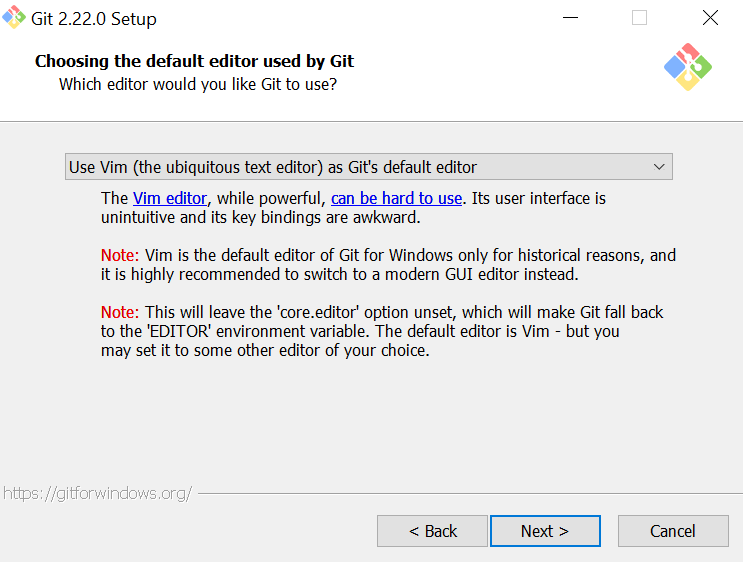Viewport: 743px width, 562px height.
Task: Follow the 'can be hard to use' link
Action: pos(396,198)
